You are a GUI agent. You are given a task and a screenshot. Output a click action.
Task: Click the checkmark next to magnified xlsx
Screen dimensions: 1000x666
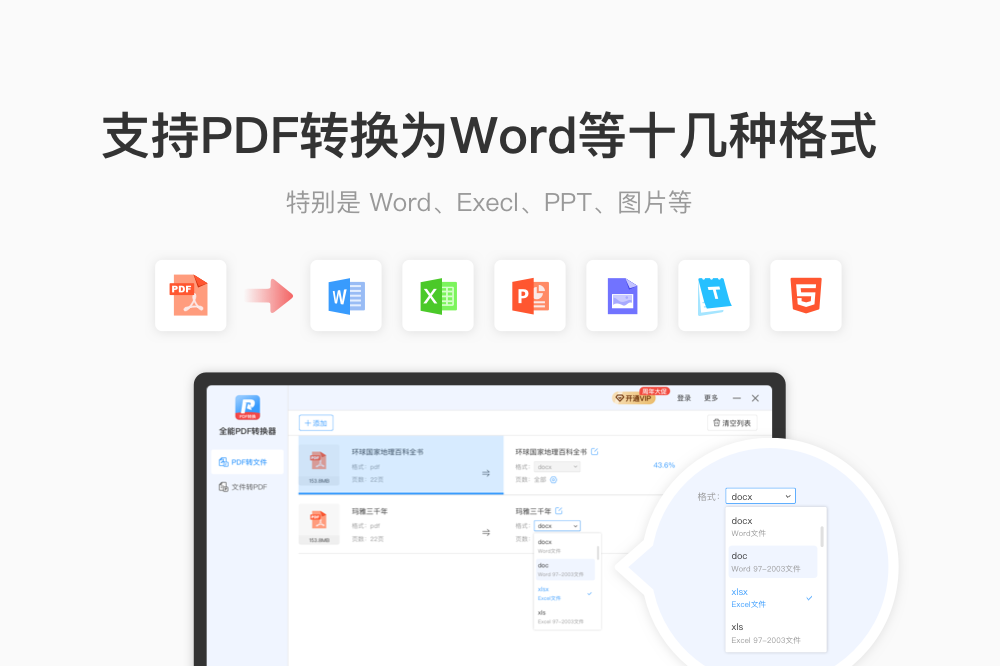tap(809, 598)
